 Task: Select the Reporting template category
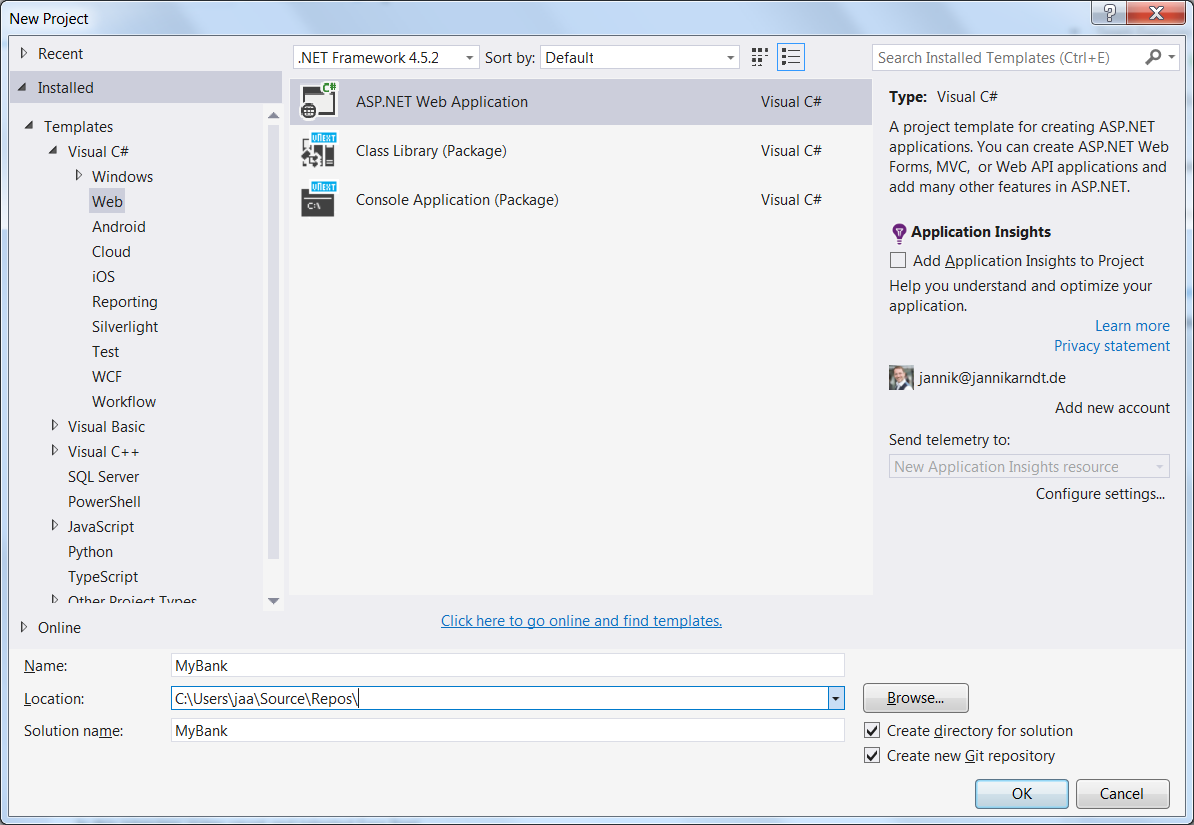point(125,302)
